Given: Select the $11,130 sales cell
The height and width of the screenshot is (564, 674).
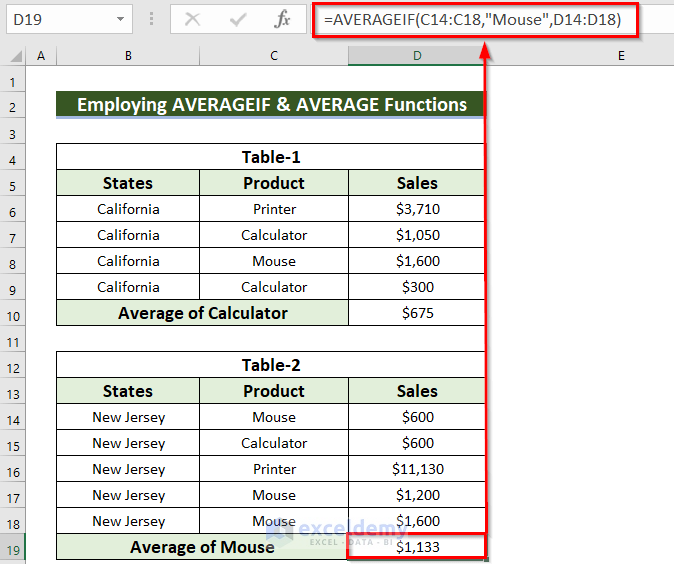Looking at the screenshot, I should click(416, 469).
